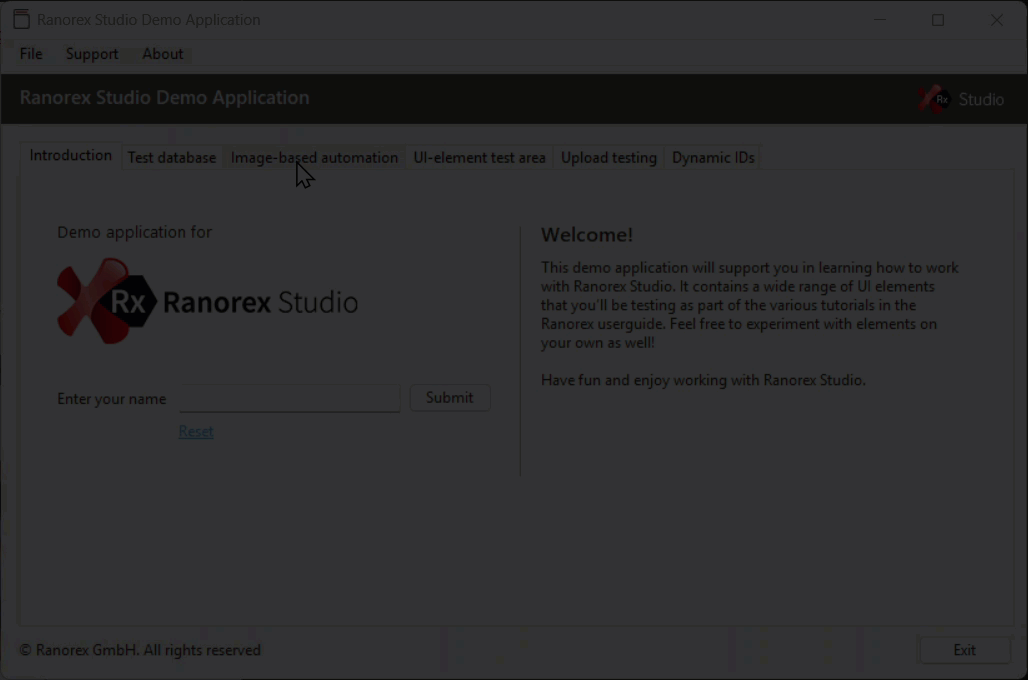This screenshot has width=1028, height=680.
Task: Click the 'Demo application for' label
Action: tap(134, 232)
